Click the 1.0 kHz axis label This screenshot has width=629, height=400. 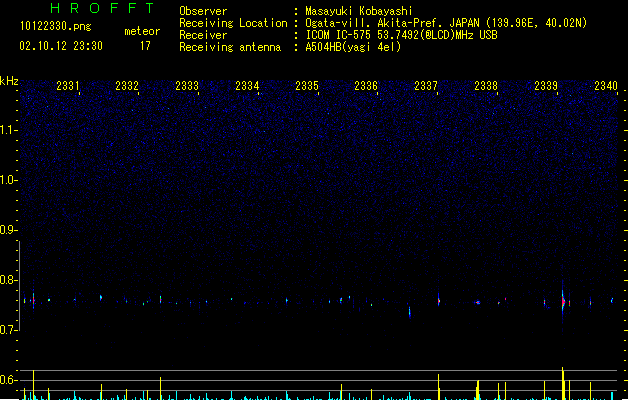pyautogui.click(x=8, y=180)
